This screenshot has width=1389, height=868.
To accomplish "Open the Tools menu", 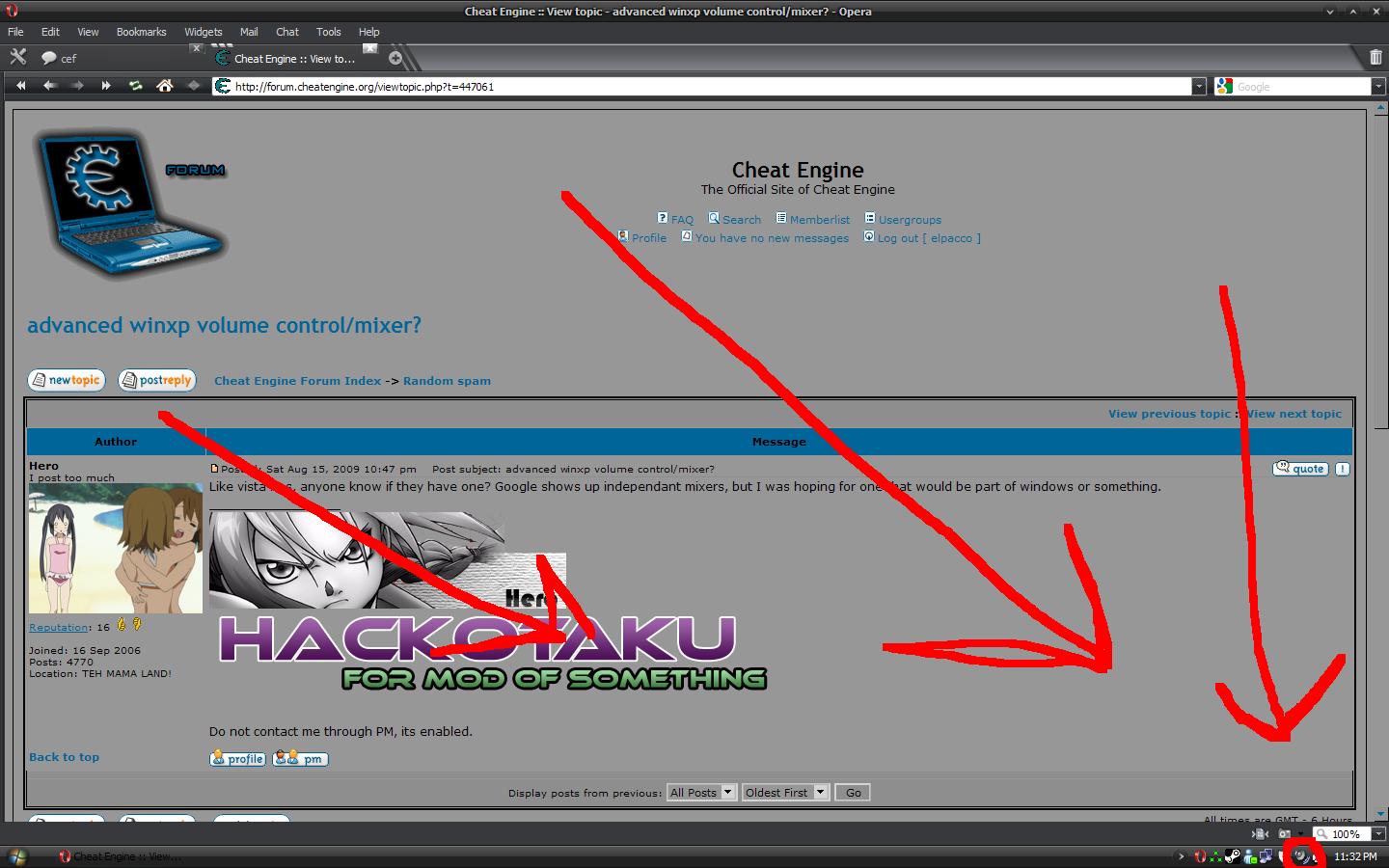I will (x=329, y=32).
